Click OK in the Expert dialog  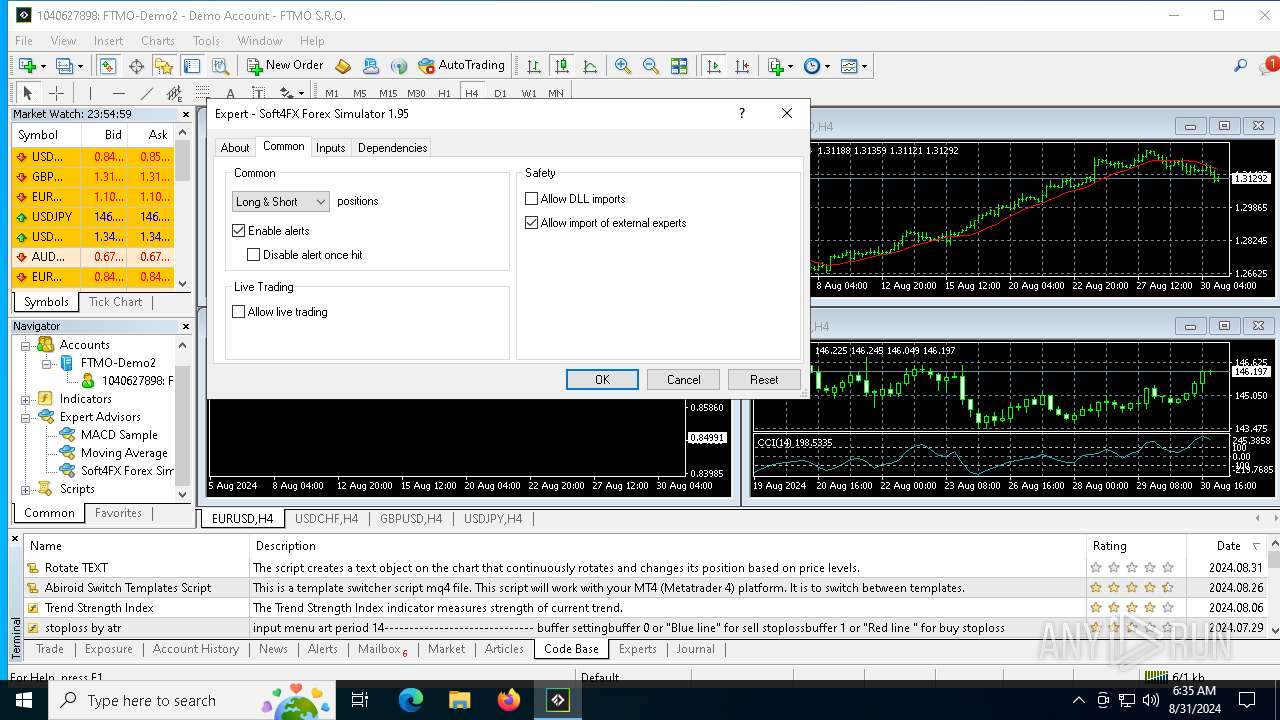pyautogui.click(x=602, y=380)
